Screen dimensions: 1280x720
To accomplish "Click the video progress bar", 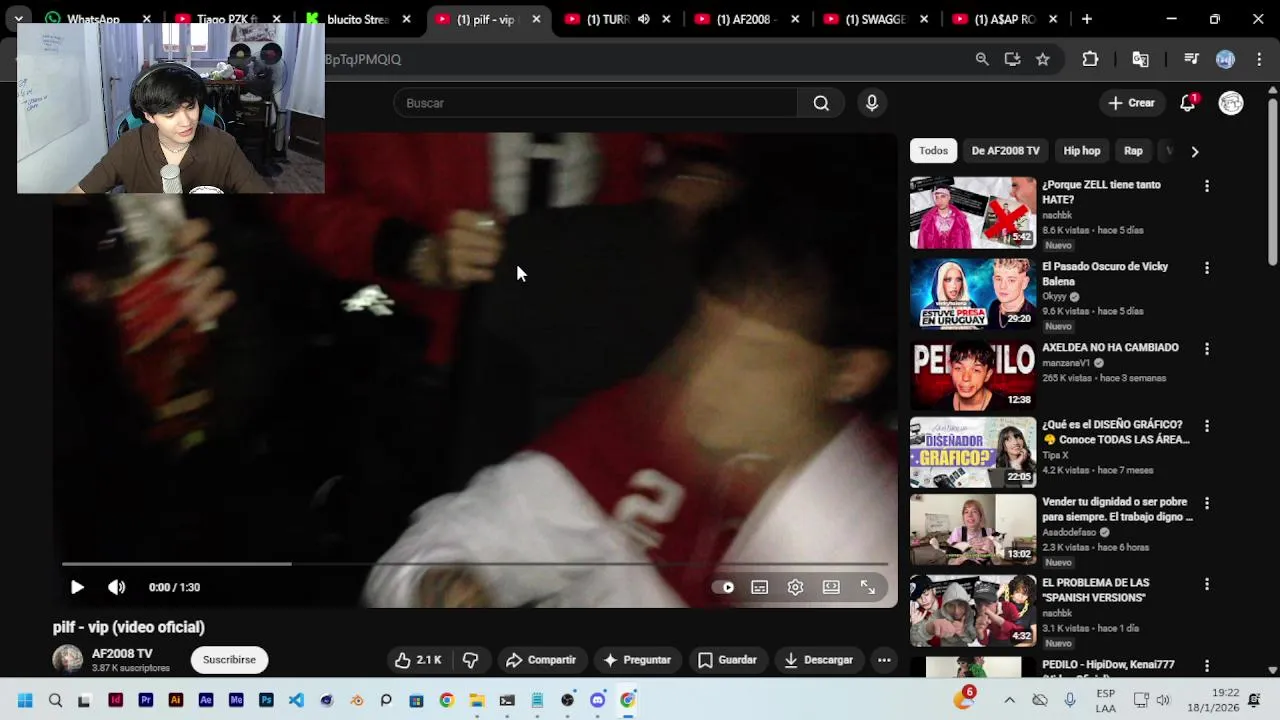I will pos(475,564).
